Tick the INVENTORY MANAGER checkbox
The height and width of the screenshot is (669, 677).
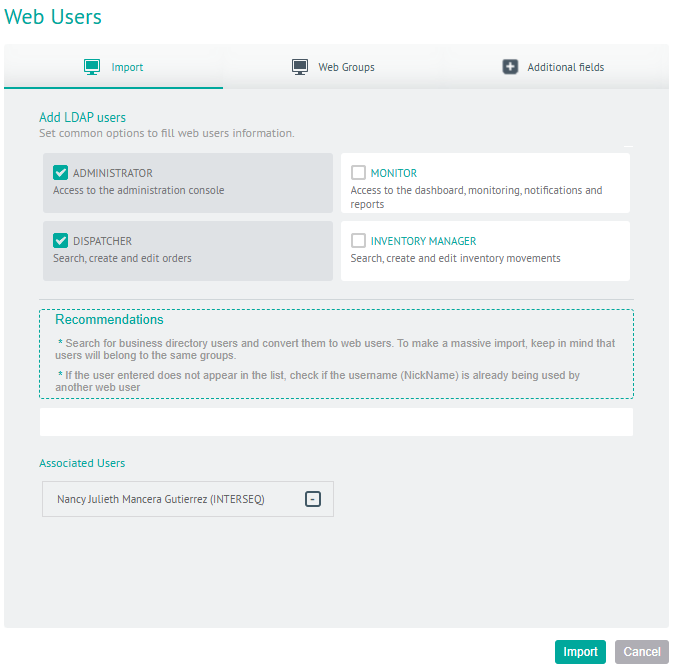(x=358, y=241)
